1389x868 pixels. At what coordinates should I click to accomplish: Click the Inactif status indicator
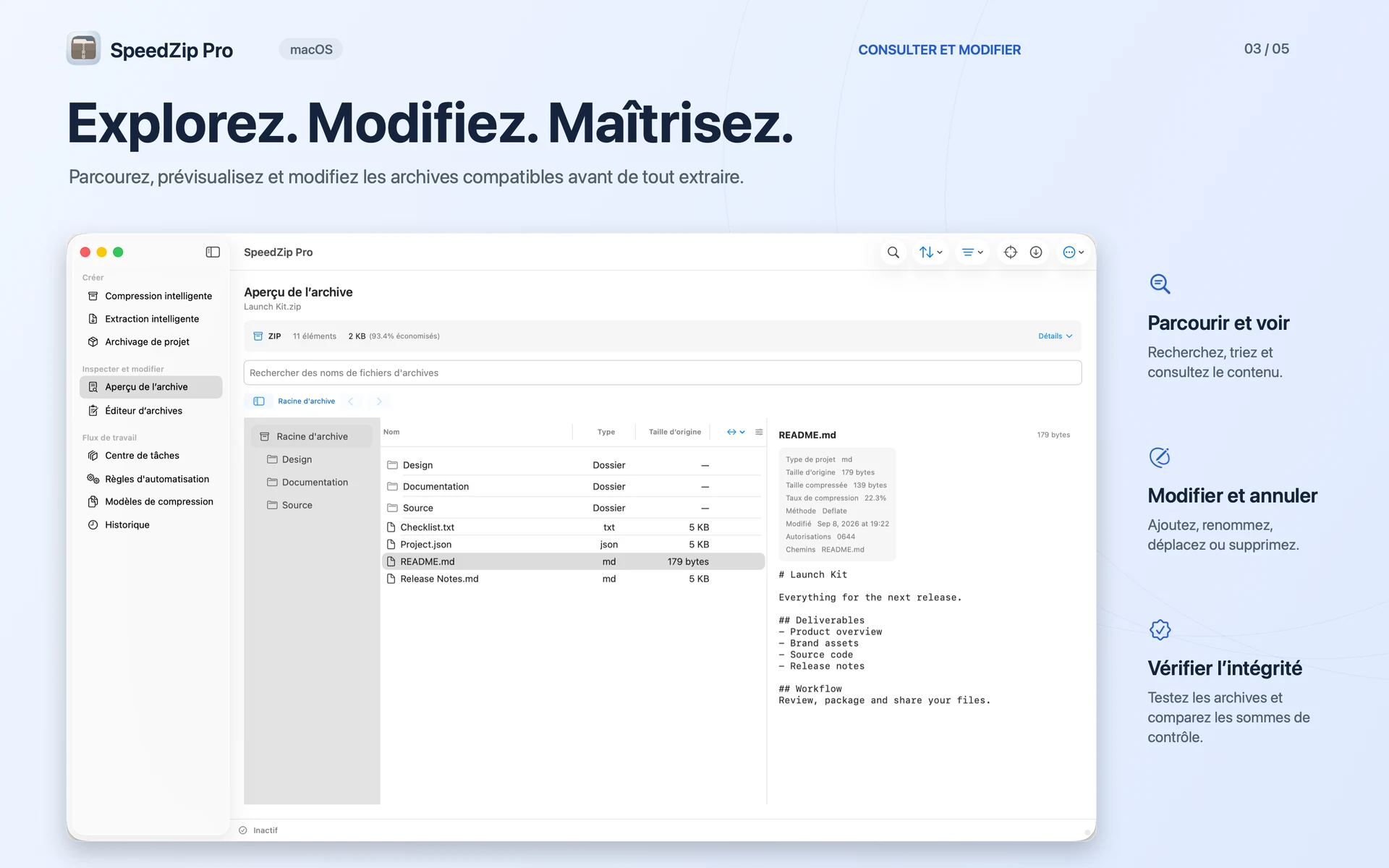[x=258, y=830]
